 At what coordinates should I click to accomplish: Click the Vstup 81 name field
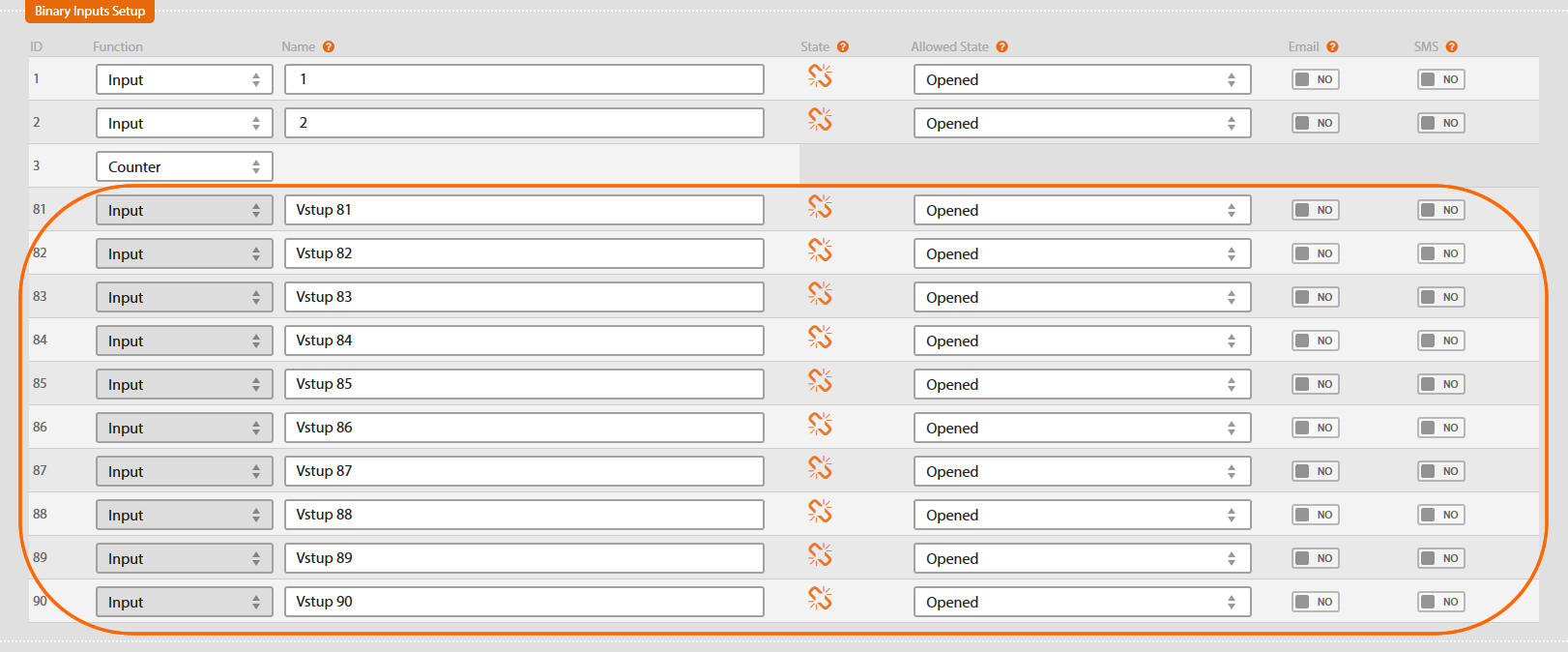524,210
